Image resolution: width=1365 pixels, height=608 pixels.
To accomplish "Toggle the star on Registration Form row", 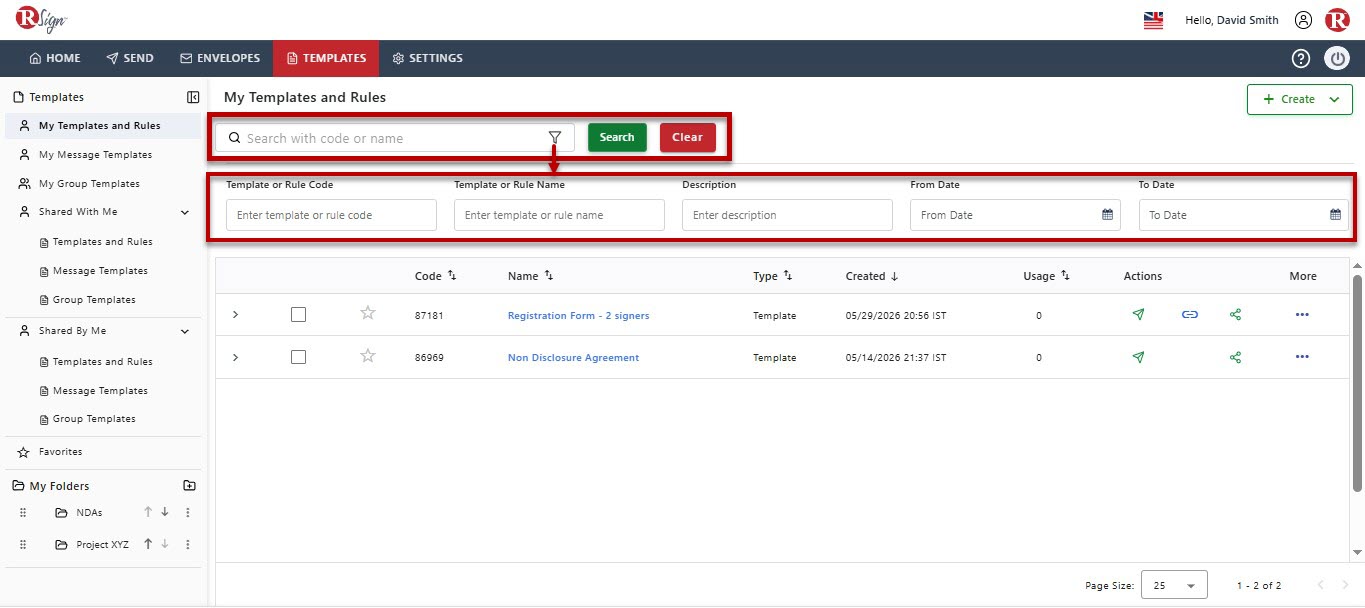I will 368,313.
